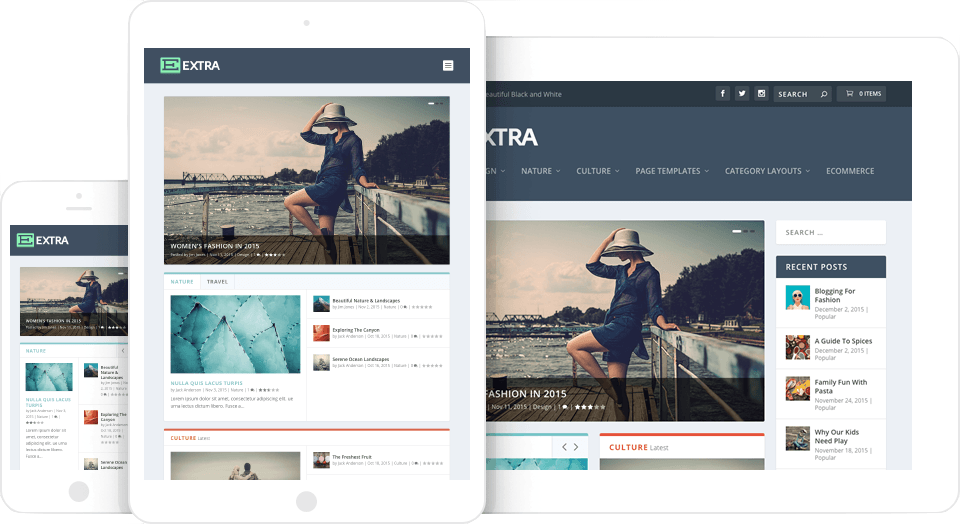Click the tablet hero slider image
This screenshot has height=524, width=960.
307,180
